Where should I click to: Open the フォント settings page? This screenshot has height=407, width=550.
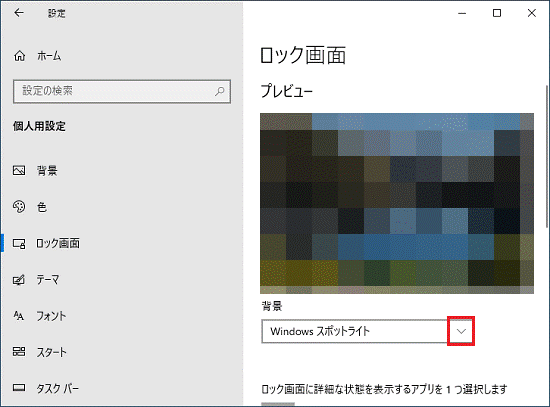[51, 316]
